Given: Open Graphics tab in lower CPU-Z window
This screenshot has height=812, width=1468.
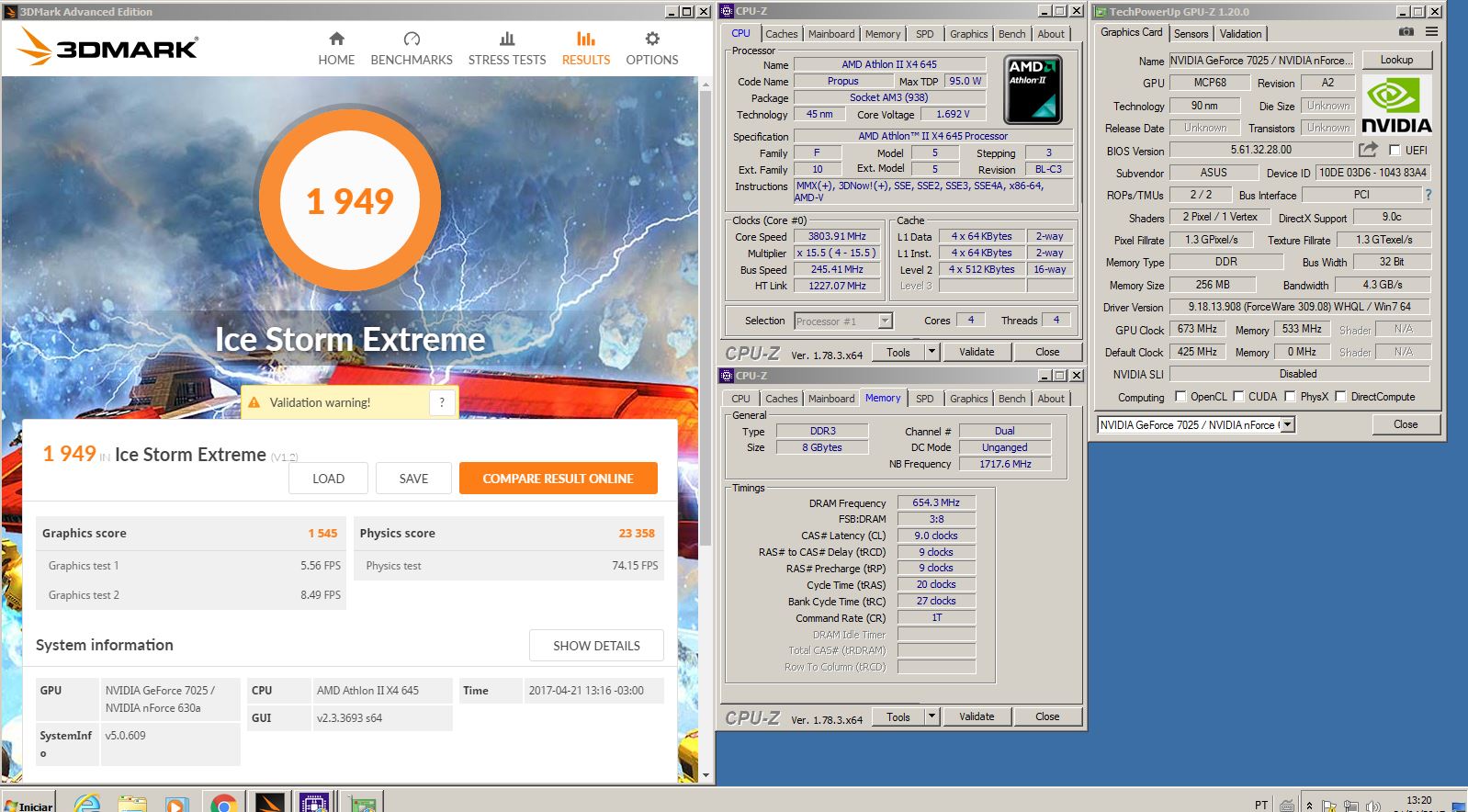Looking at the screenshot, I should (969, 399).
